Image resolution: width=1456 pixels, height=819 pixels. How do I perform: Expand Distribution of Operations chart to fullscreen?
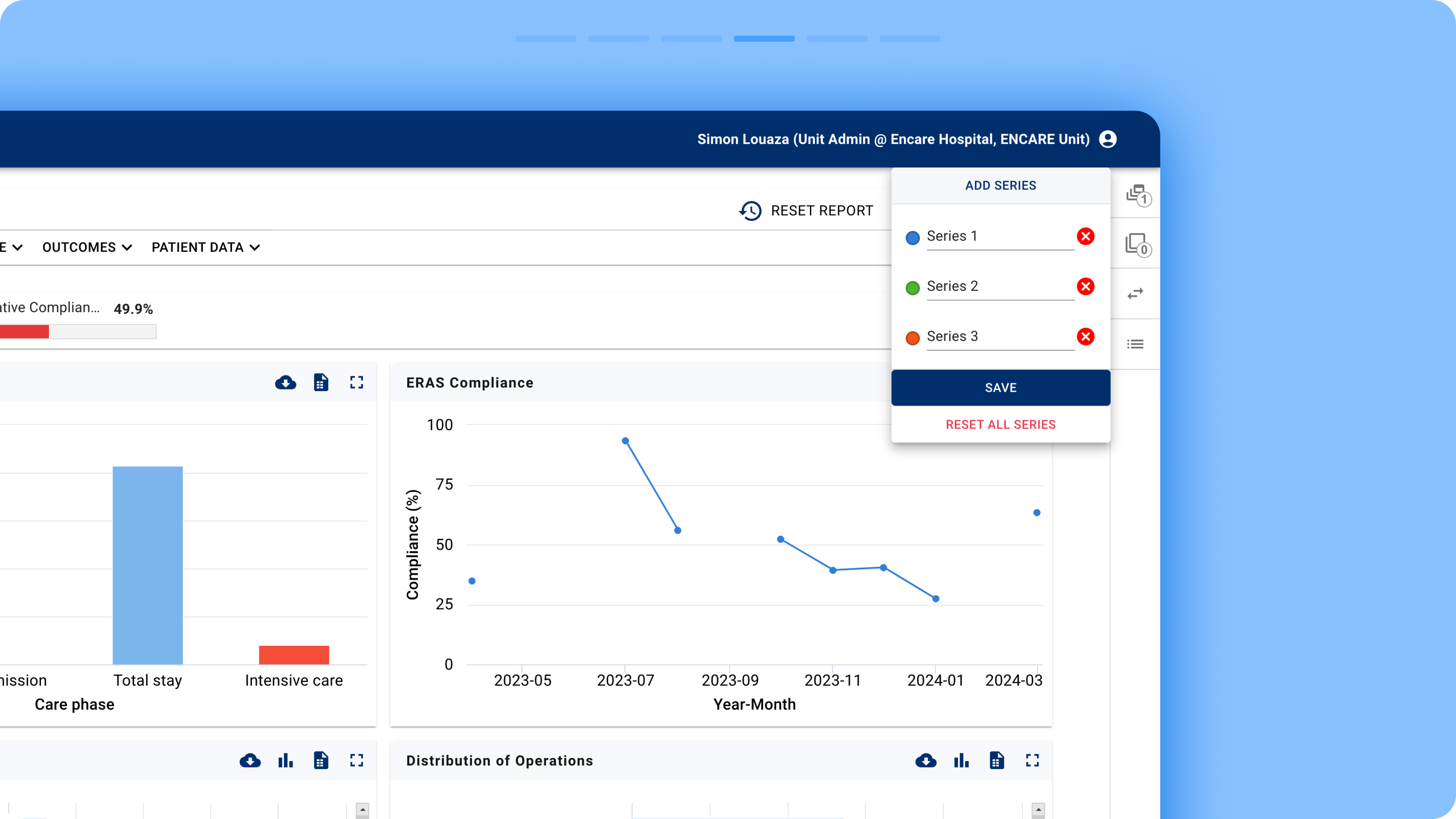[x=1032, y=760]
